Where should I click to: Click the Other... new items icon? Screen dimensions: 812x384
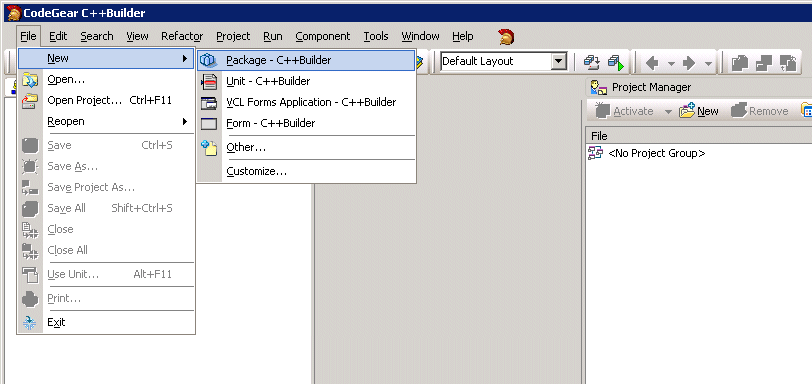[x=209, y=147]
